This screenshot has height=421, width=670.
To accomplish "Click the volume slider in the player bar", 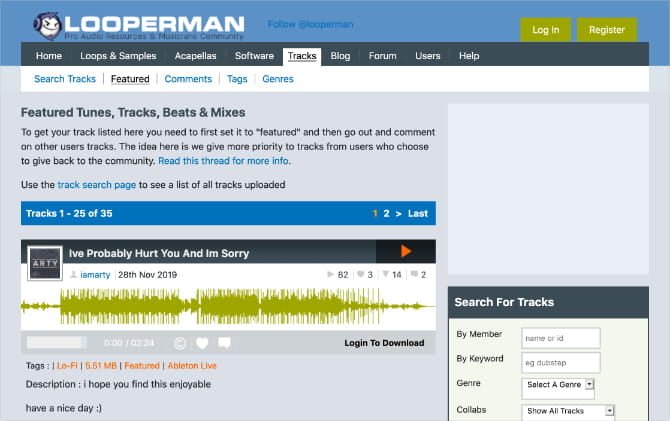I will click(56, 342).
